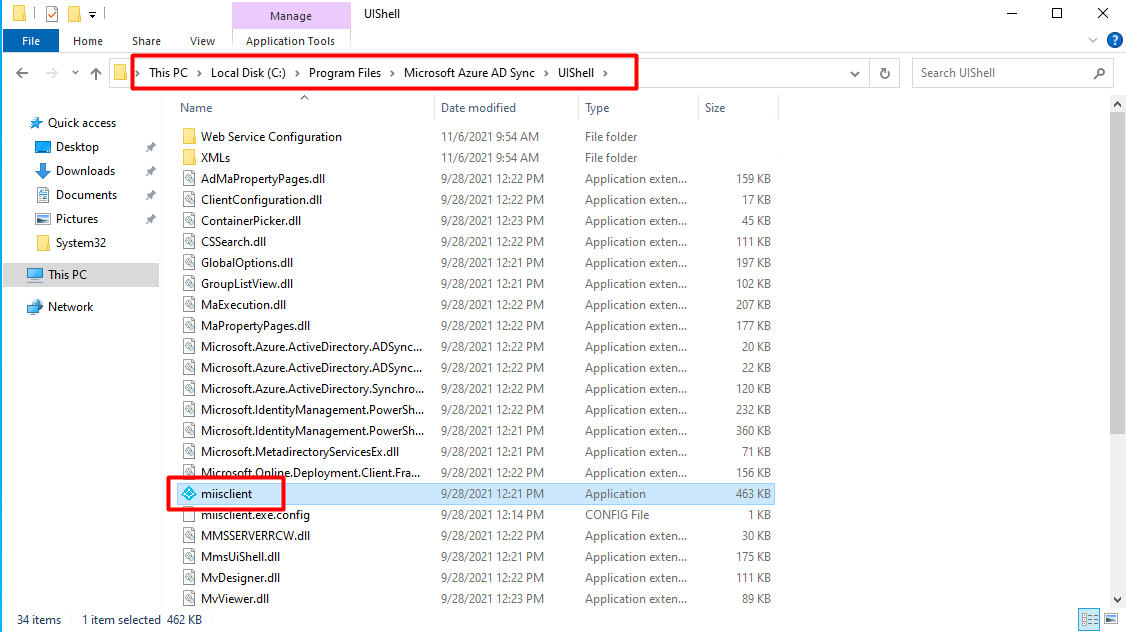
Task: Click the Pictures icon in sidebar
Action: [43, 219]
